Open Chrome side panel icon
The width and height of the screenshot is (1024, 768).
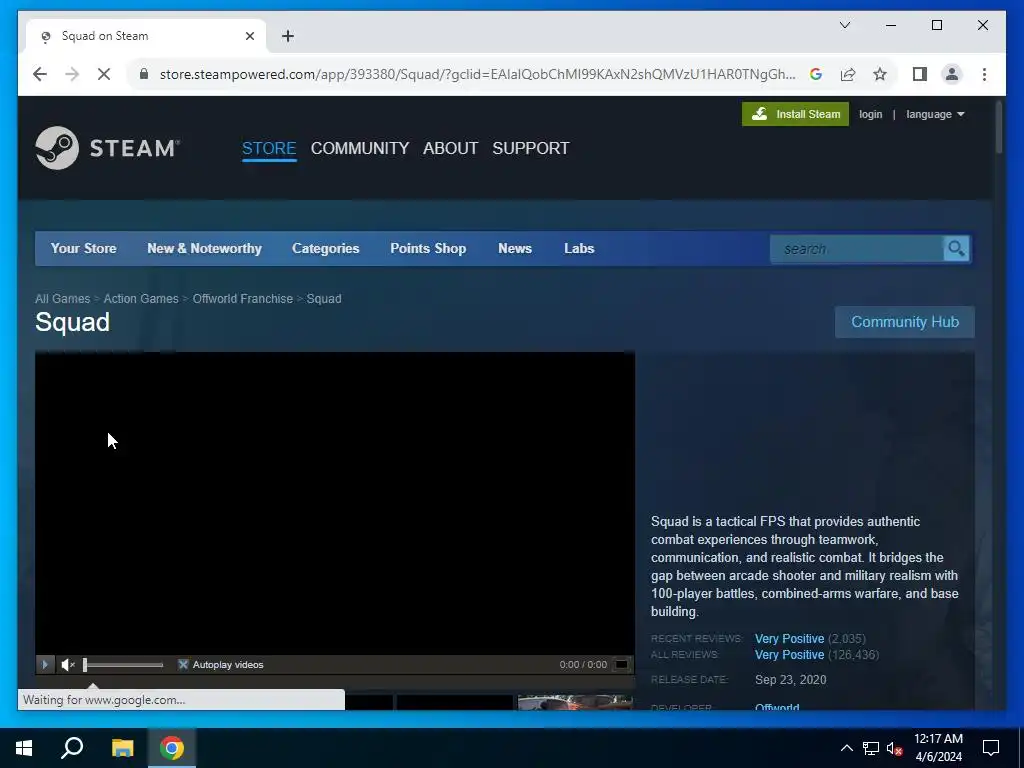pos(920,74)
